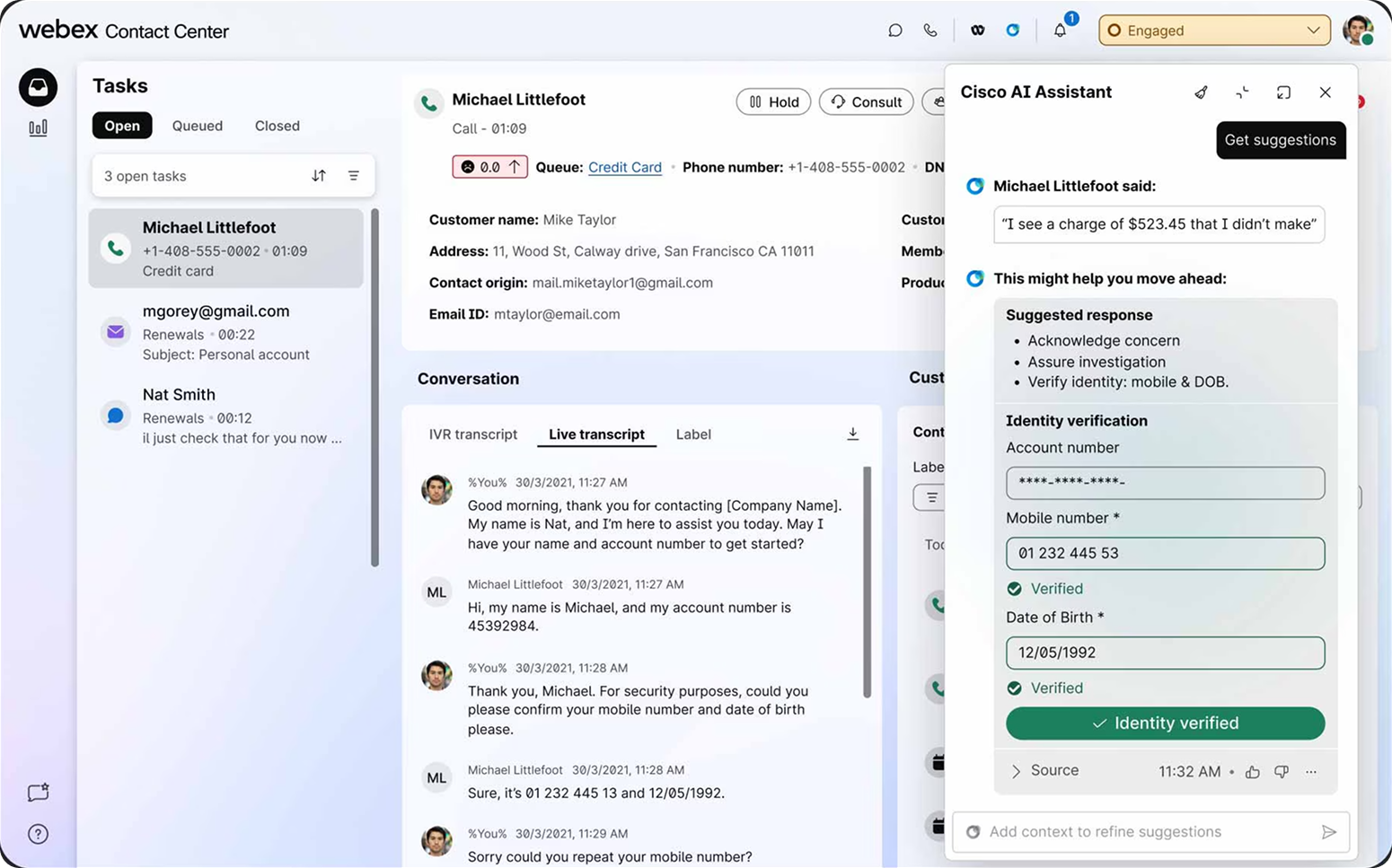Click the notification bell icon
Viewport: 1392px width, 868px height.
pyautogui.click(x=1060, y=31)
